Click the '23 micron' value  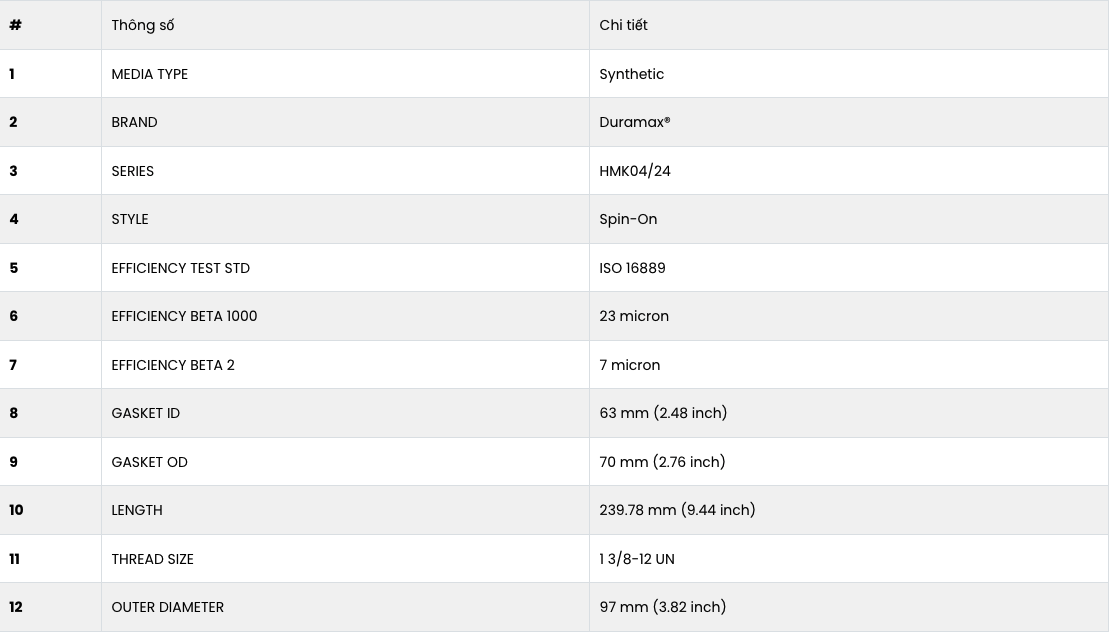pos(634,316)
